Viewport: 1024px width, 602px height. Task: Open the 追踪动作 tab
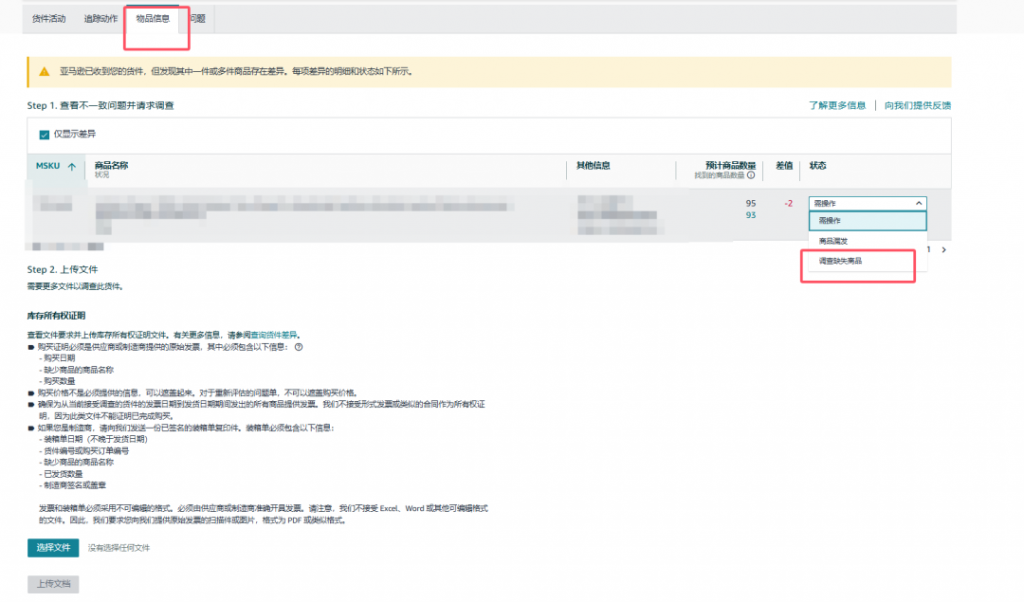point(101,18)
